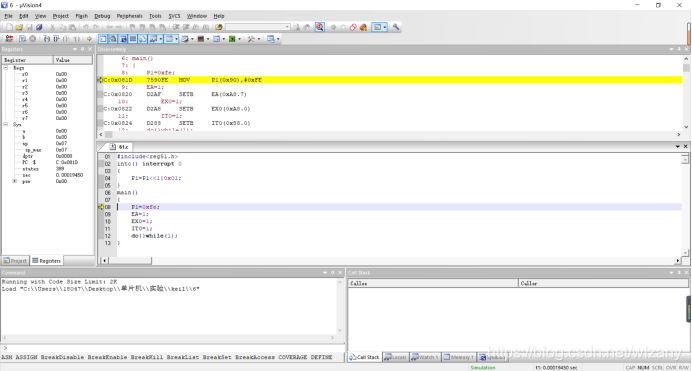This screenshot has width=692, height=371.
Task: Toggle Start/Stop Debug Session
Action: point(320,27)
